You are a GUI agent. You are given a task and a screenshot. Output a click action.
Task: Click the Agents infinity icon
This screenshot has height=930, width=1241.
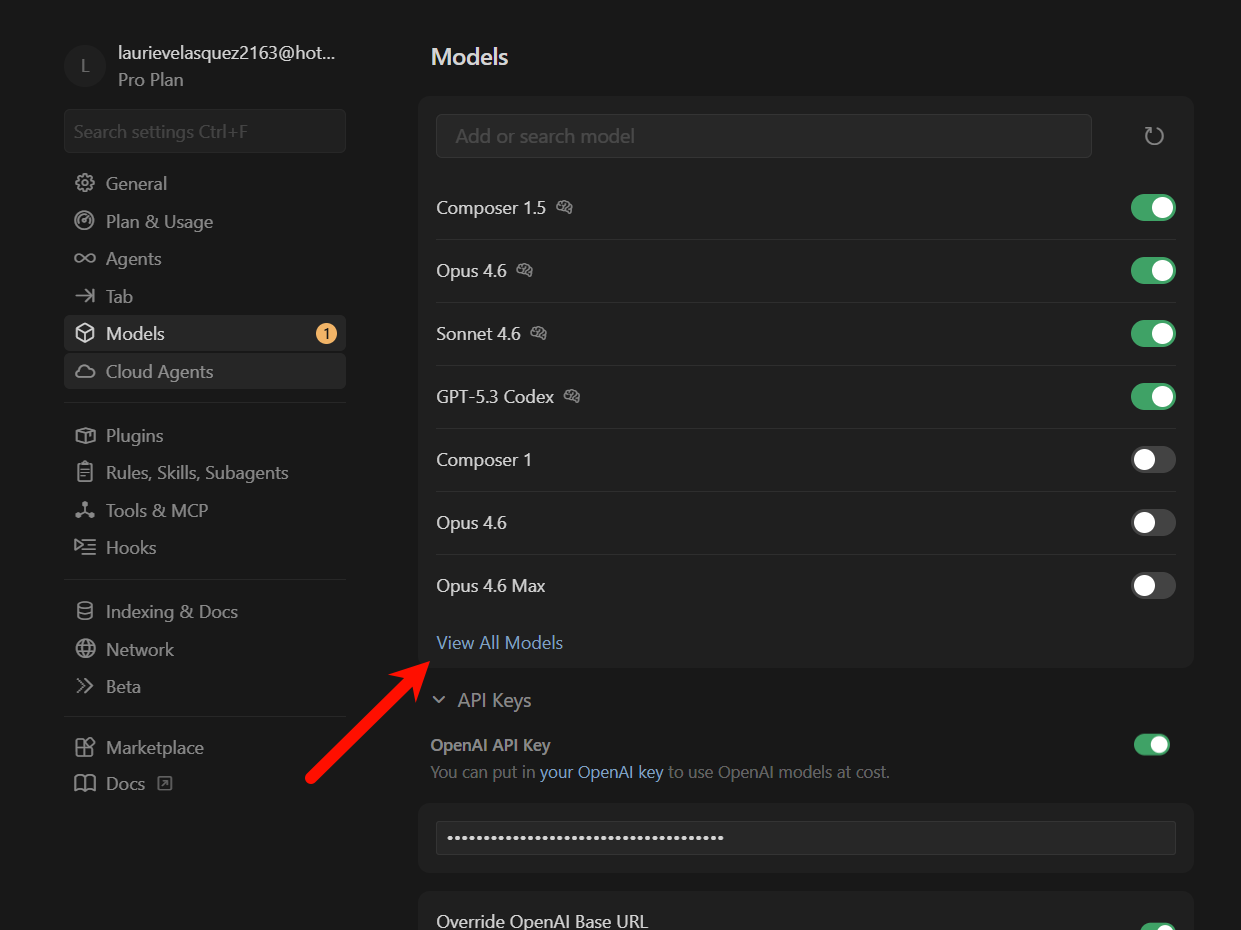85,259
